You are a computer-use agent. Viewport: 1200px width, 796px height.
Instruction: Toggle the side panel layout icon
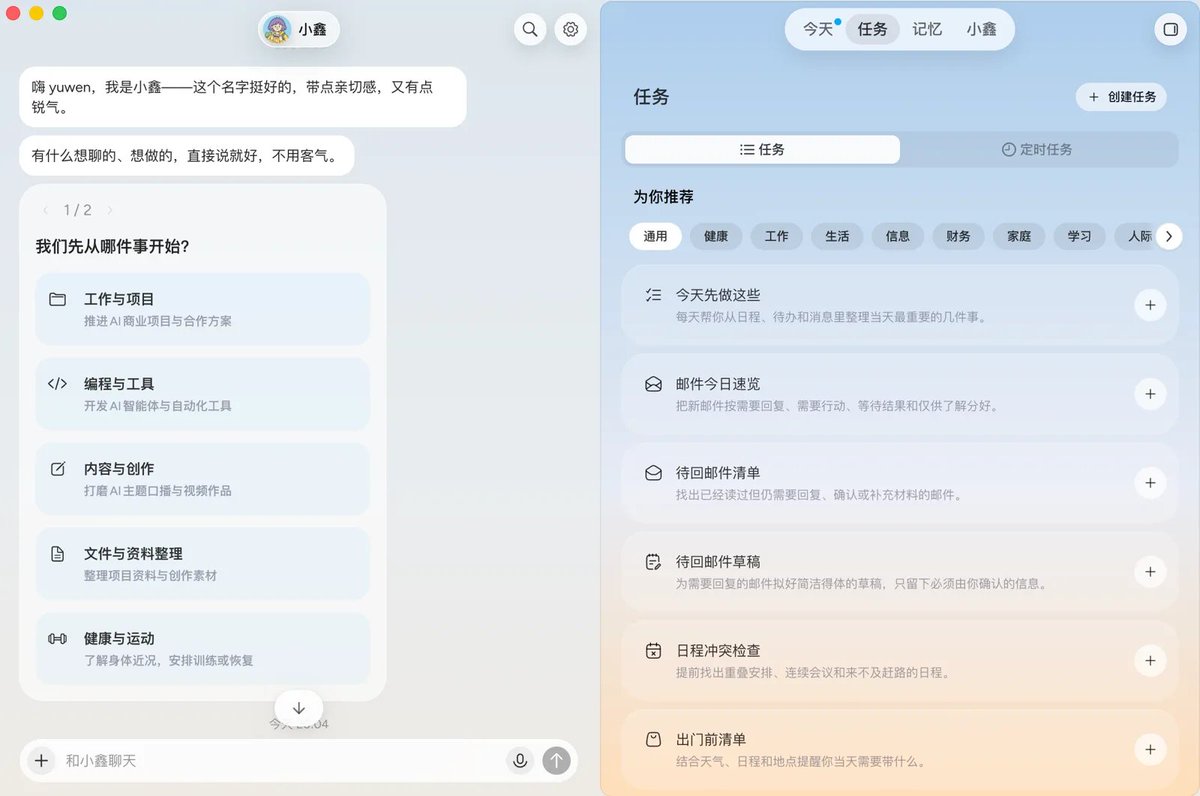(x=1169, y=30)
